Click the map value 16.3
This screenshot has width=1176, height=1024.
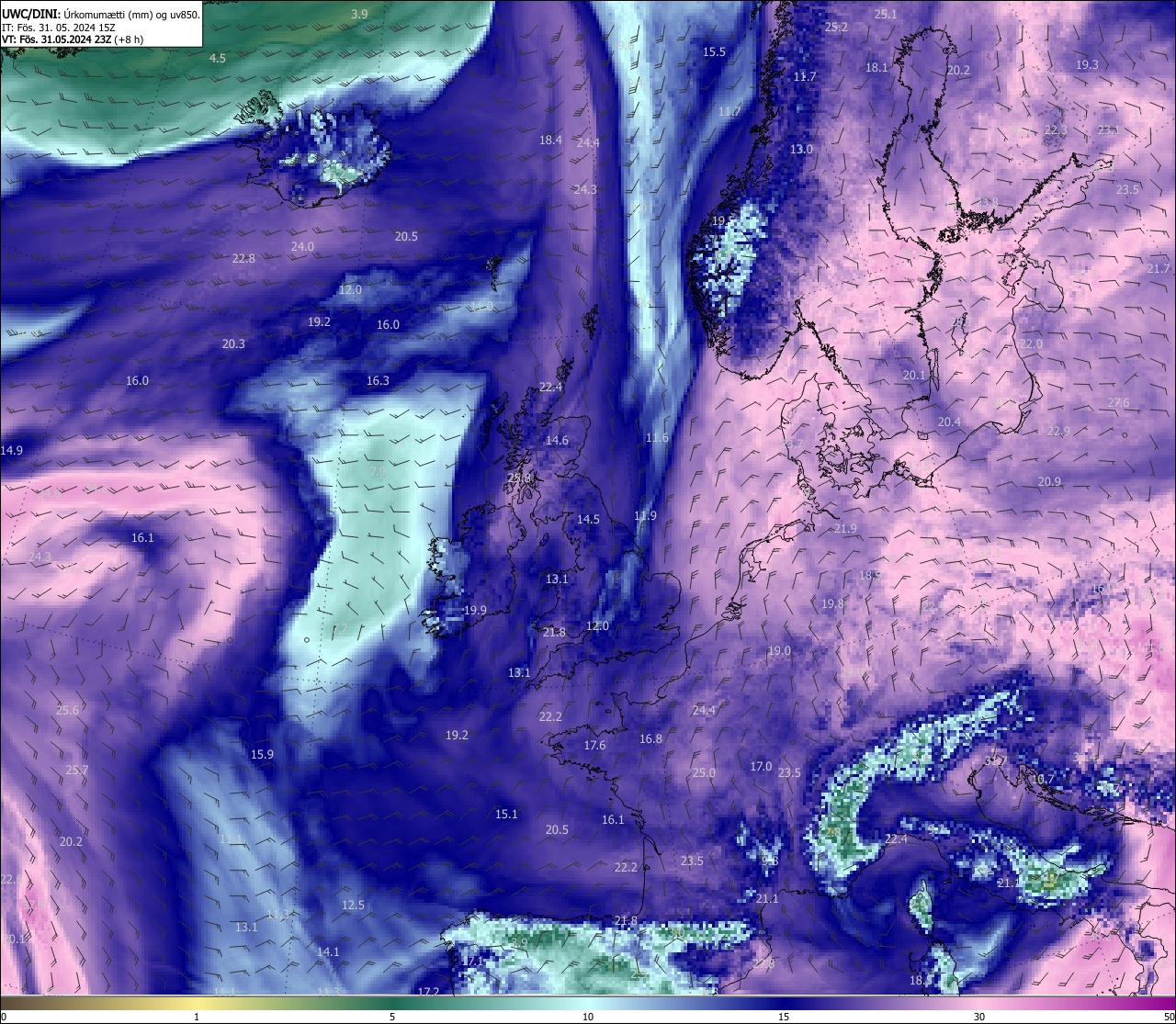tap(378, 381)
